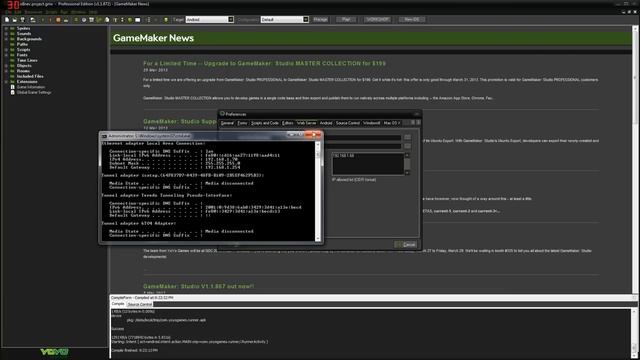Select the Source Control tab in output panel
The height and width of the screenshot is (360, 640).
pos(140,304)
